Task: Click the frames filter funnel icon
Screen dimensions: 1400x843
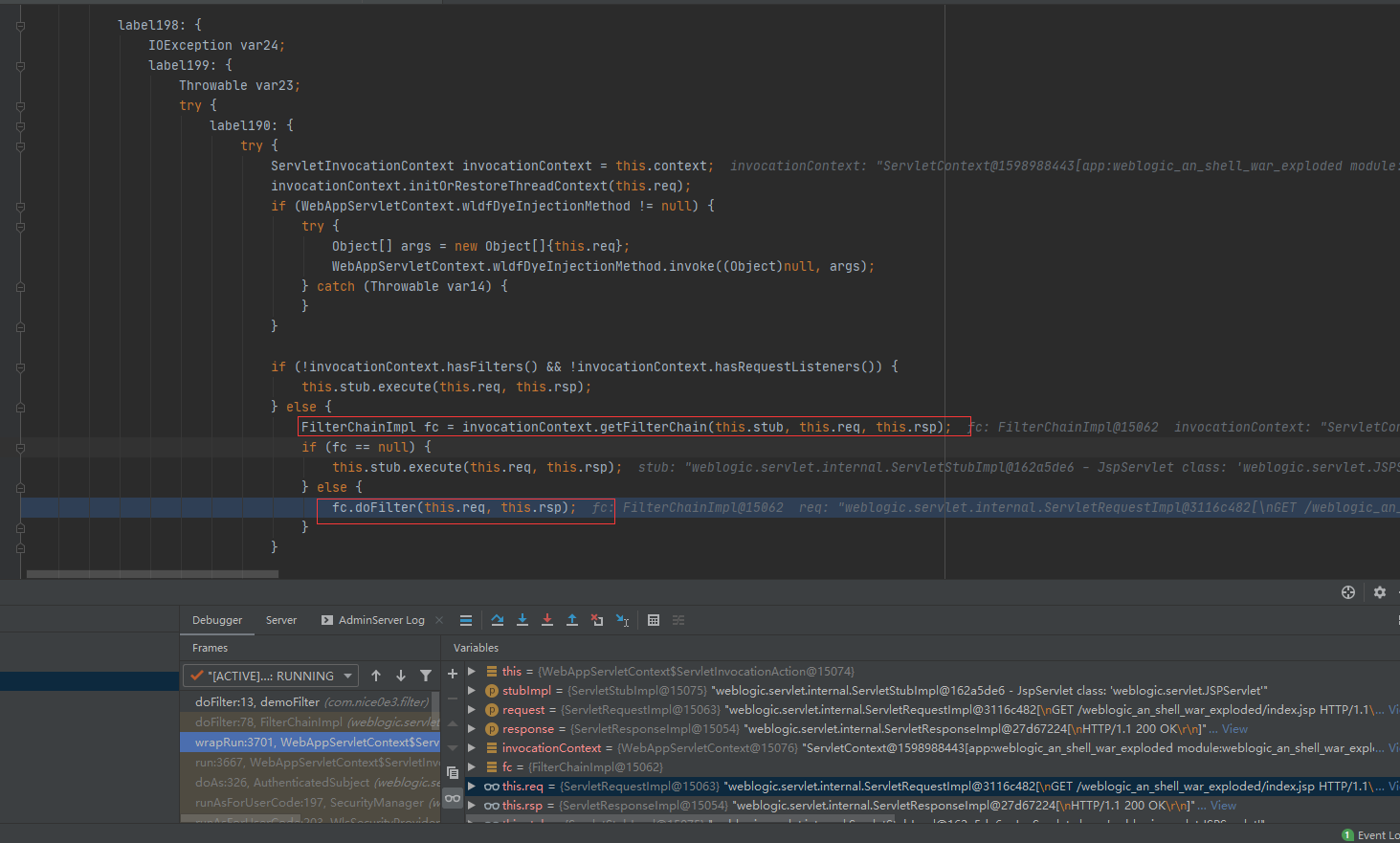Action: click(426, 676)
